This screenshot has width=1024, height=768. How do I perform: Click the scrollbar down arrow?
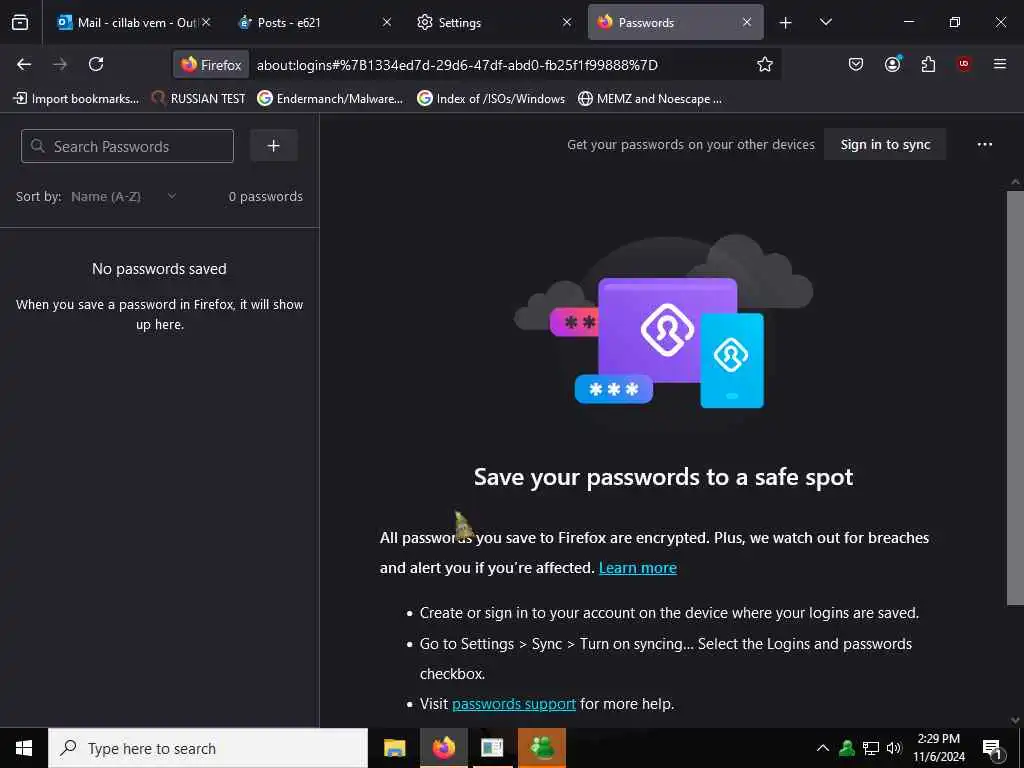(x=1015, y=720)
